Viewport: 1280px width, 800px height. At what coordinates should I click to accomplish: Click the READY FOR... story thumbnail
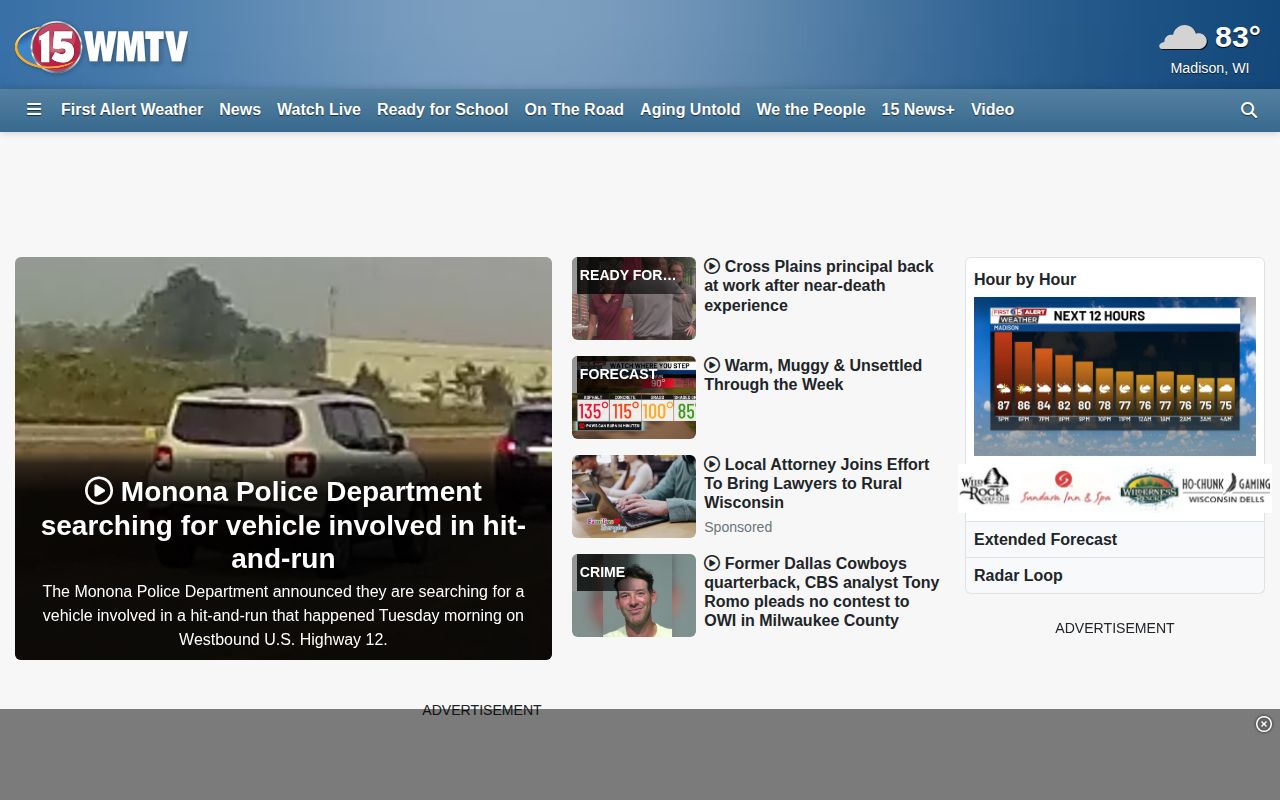pyautogui.click(x=634, y=298)
